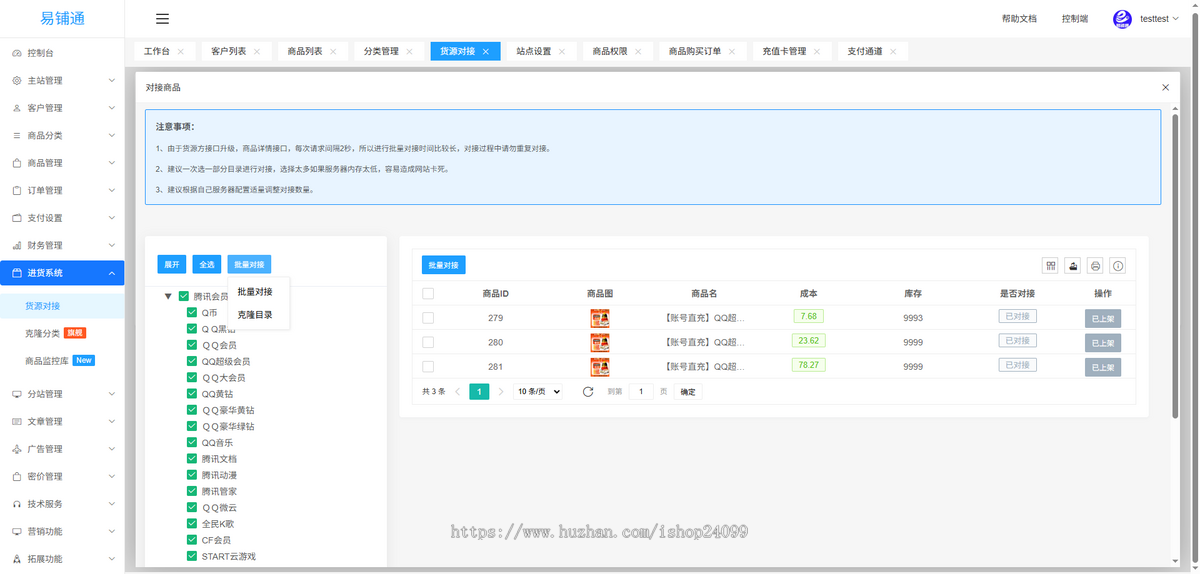Click the table info tips icon
Viewport: 1200px width, 574px height.
[x=1118, y=265]
